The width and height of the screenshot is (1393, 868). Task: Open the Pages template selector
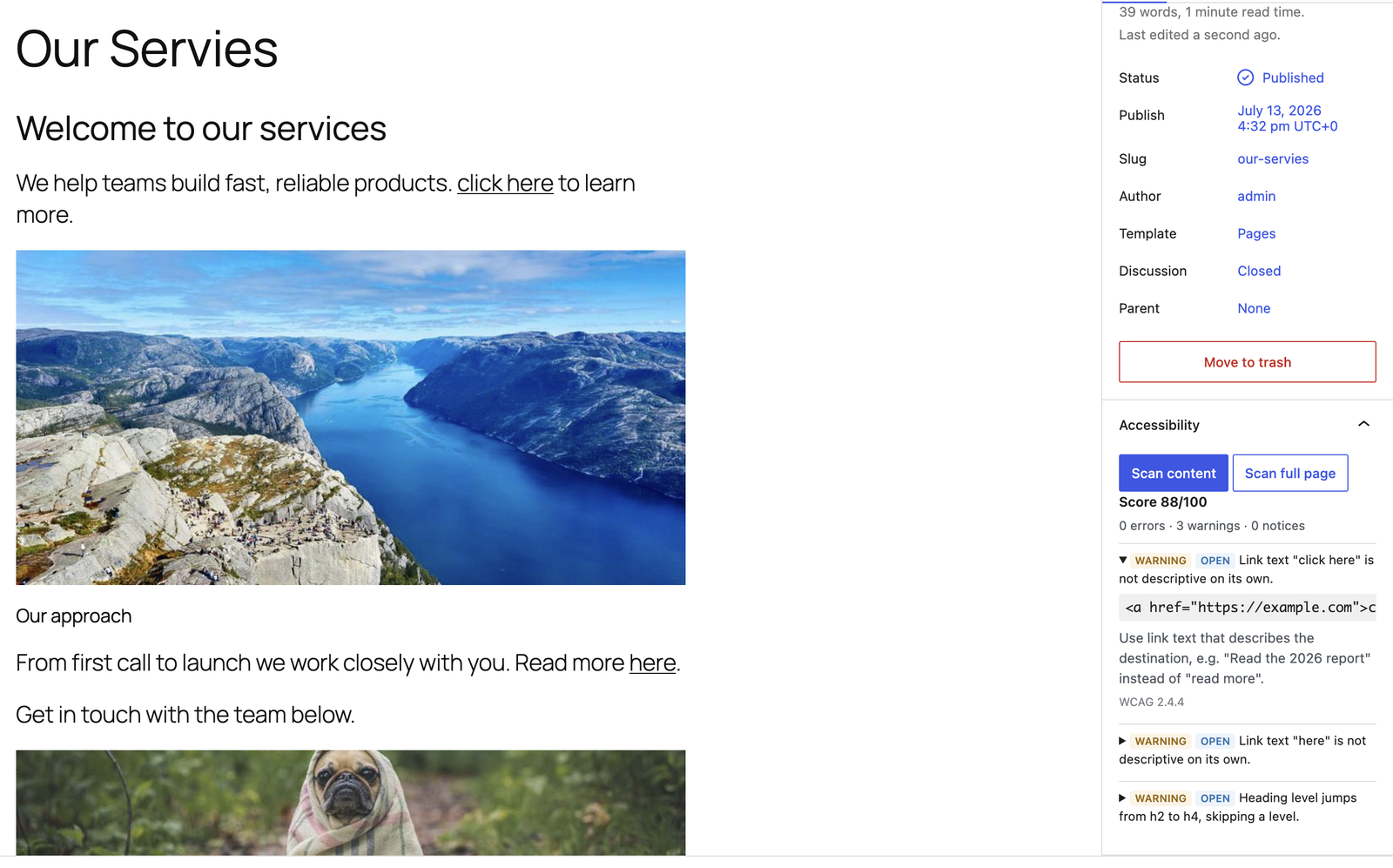(1255, 233)
